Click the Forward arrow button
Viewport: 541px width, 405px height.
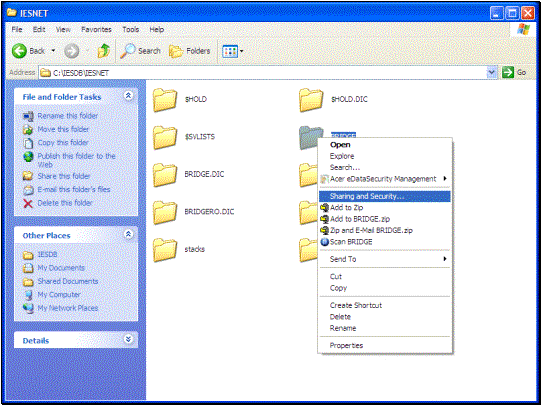71,51
